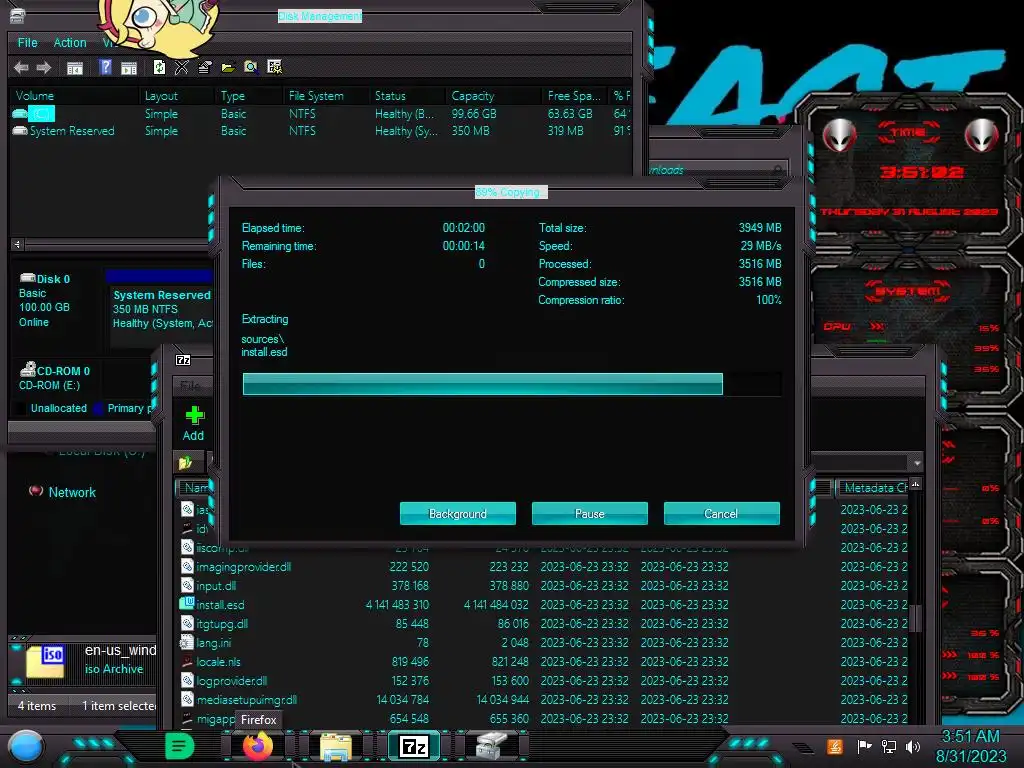1024x768 pixels.
Task: Open Action menu in Disk Management
Action: (70, 42)
